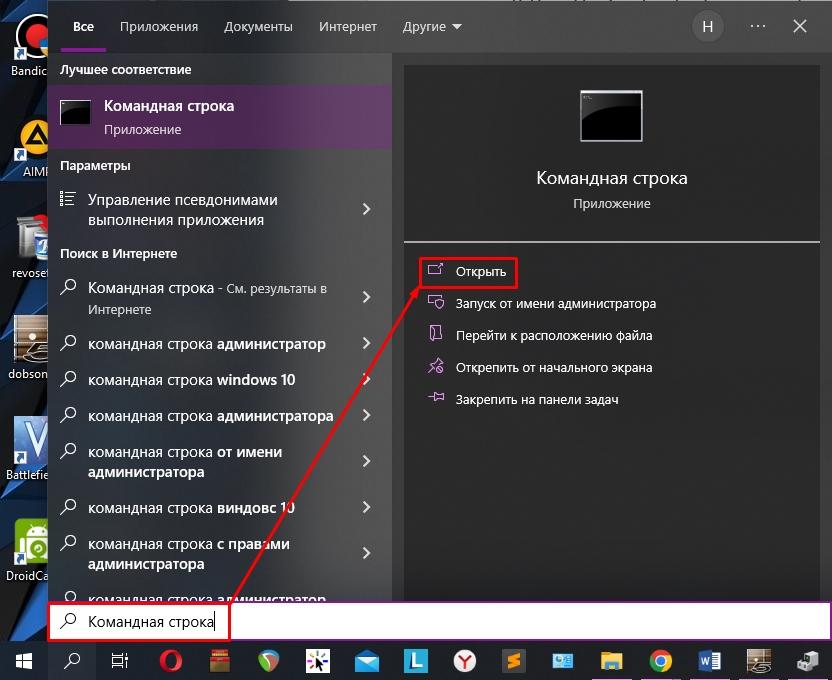The width and height of the screenshot is (832, 680).
Task: Open the cursor-click app on the taskbar
Action: [x=318, y=661]
